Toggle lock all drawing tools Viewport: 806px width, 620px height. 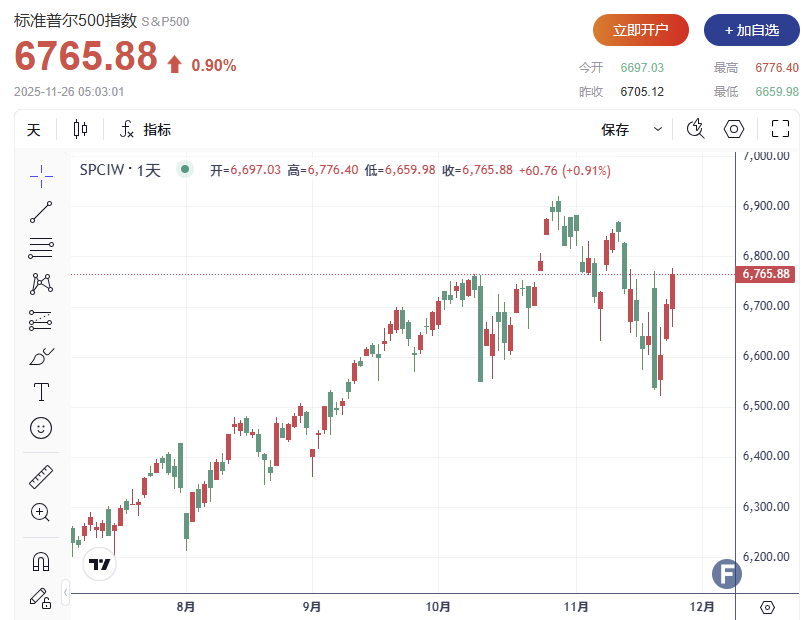point(41,598)
